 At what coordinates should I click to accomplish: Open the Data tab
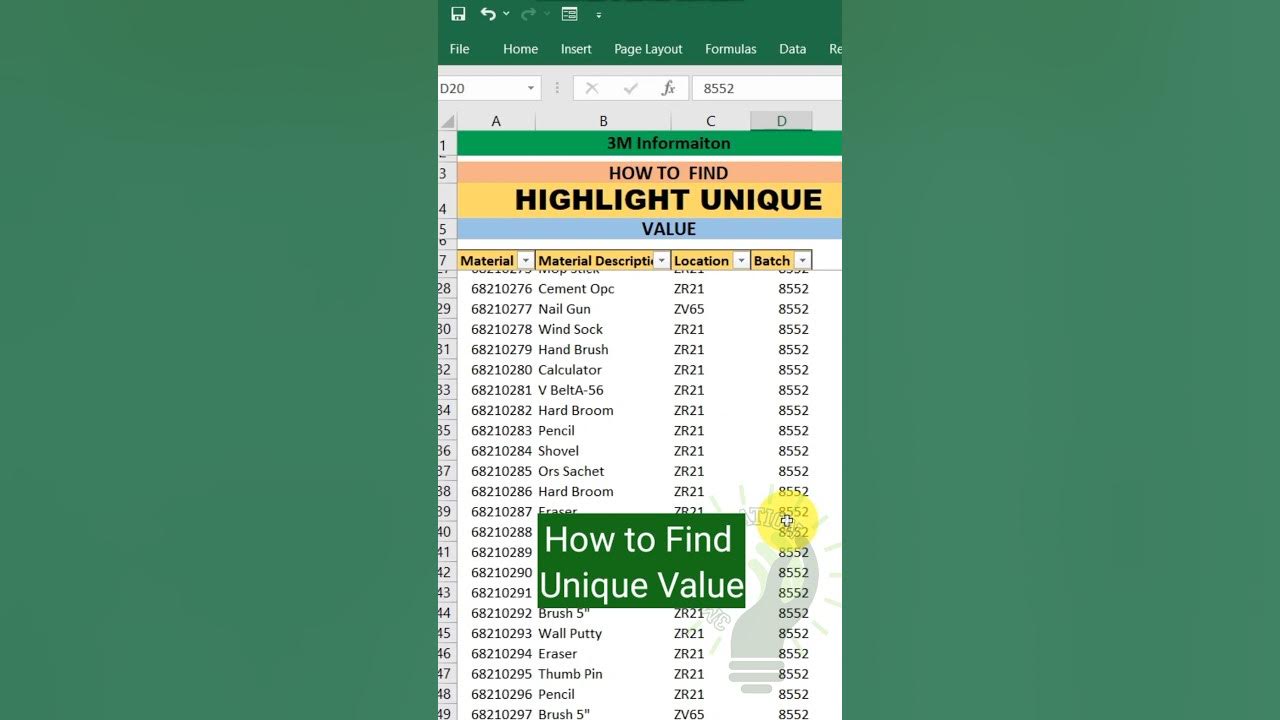(x=793, y=49)
